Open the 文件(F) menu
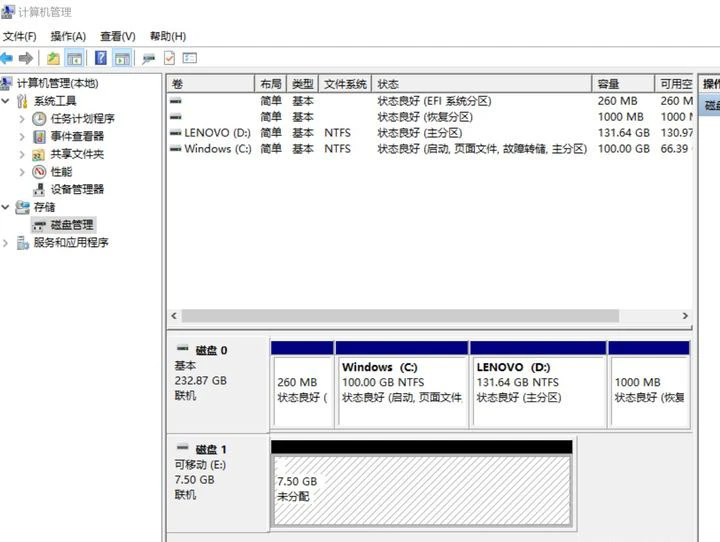This screenshot has width=720, height=542. [20, 36]
